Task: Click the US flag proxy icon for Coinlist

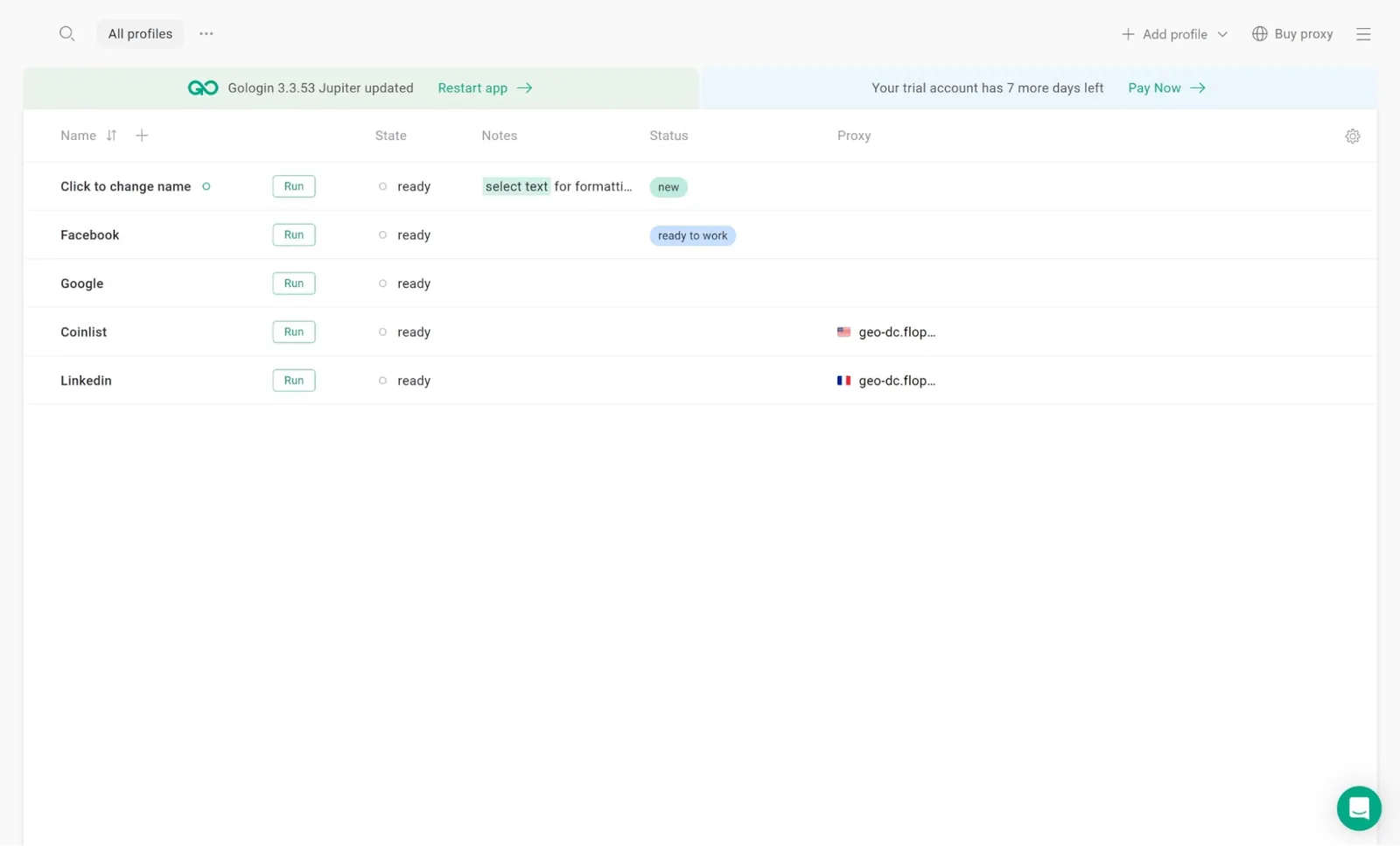Action: [x=843, y=332]
